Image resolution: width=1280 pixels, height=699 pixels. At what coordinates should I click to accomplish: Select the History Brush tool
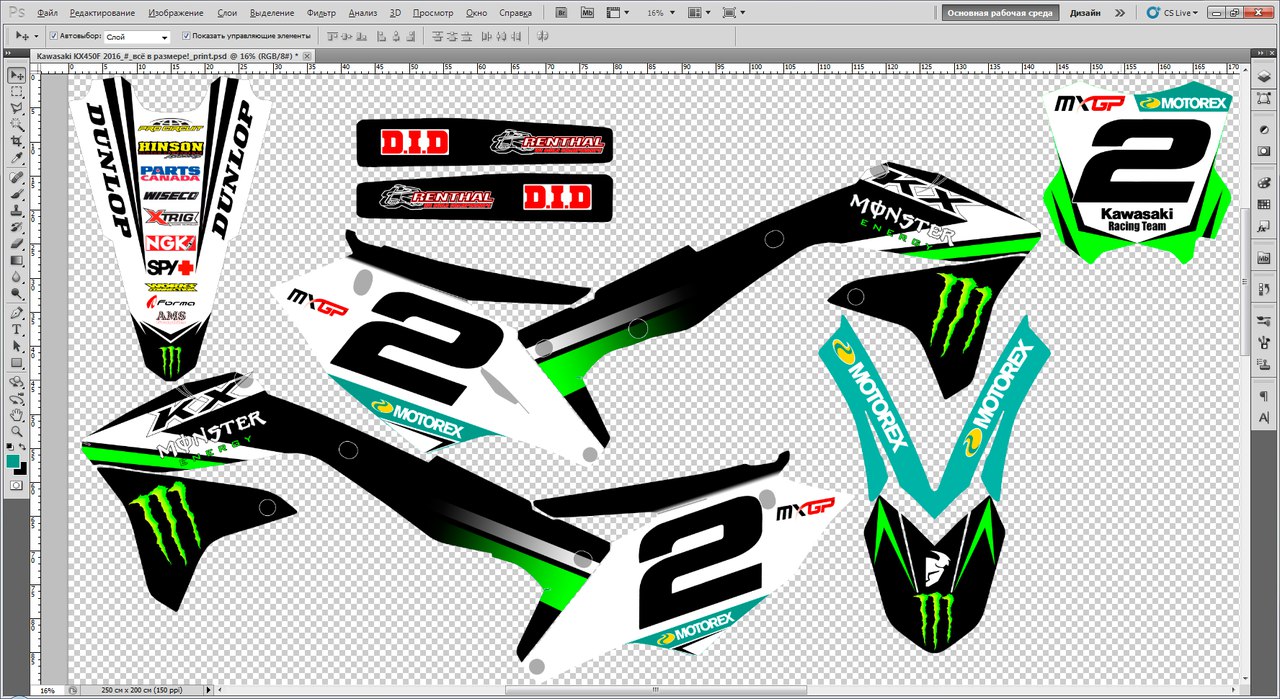pyautogui.click(x=17, y=228)
